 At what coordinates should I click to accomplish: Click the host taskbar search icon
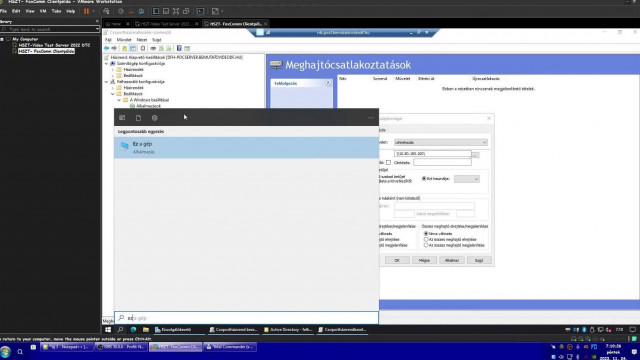(20, 352)
